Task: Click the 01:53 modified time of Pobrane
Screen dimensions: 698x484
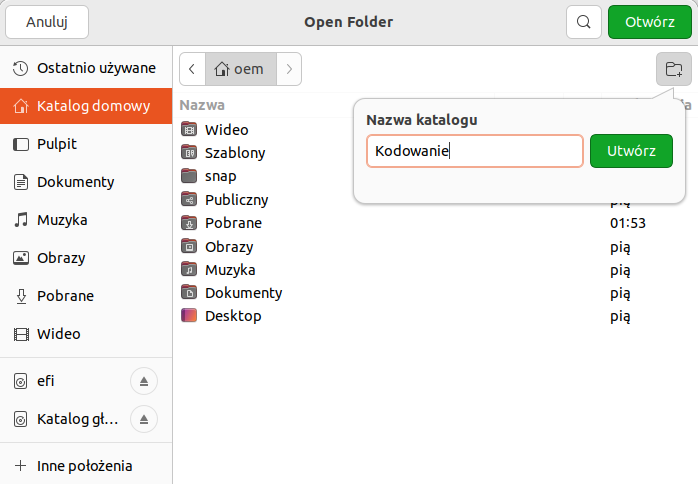Action: point(628,223)
